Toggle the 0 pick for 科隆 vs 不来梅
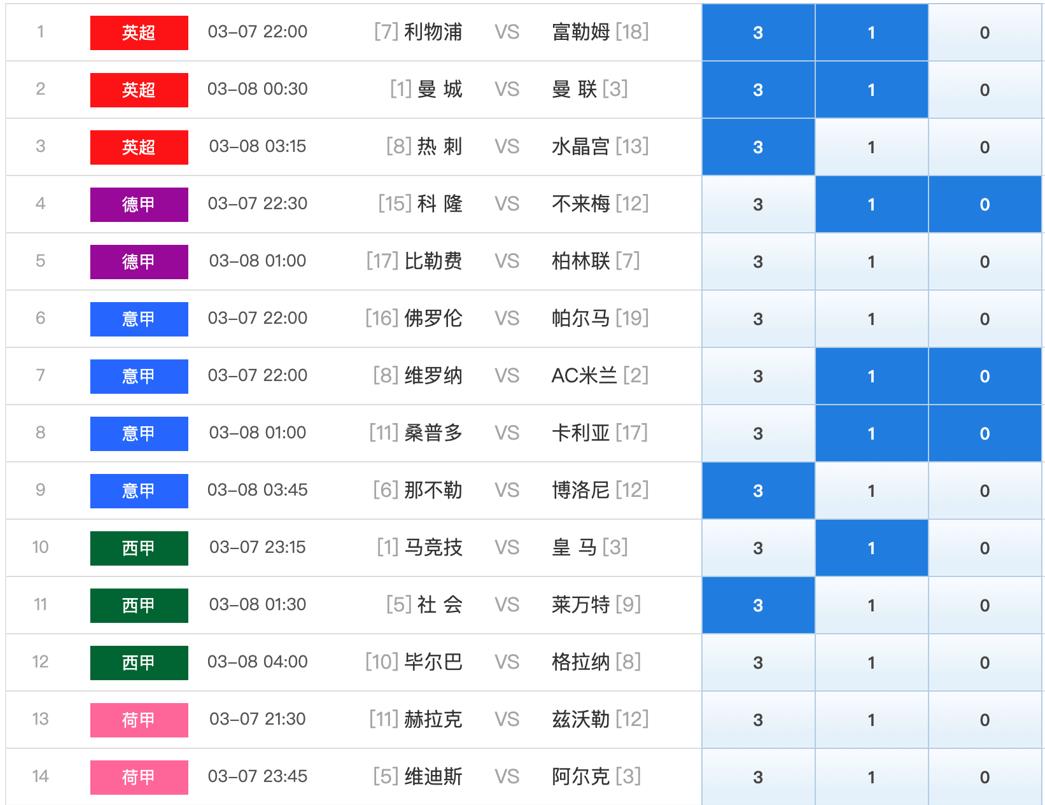The image size is (1045, 805). pos(984,204)
